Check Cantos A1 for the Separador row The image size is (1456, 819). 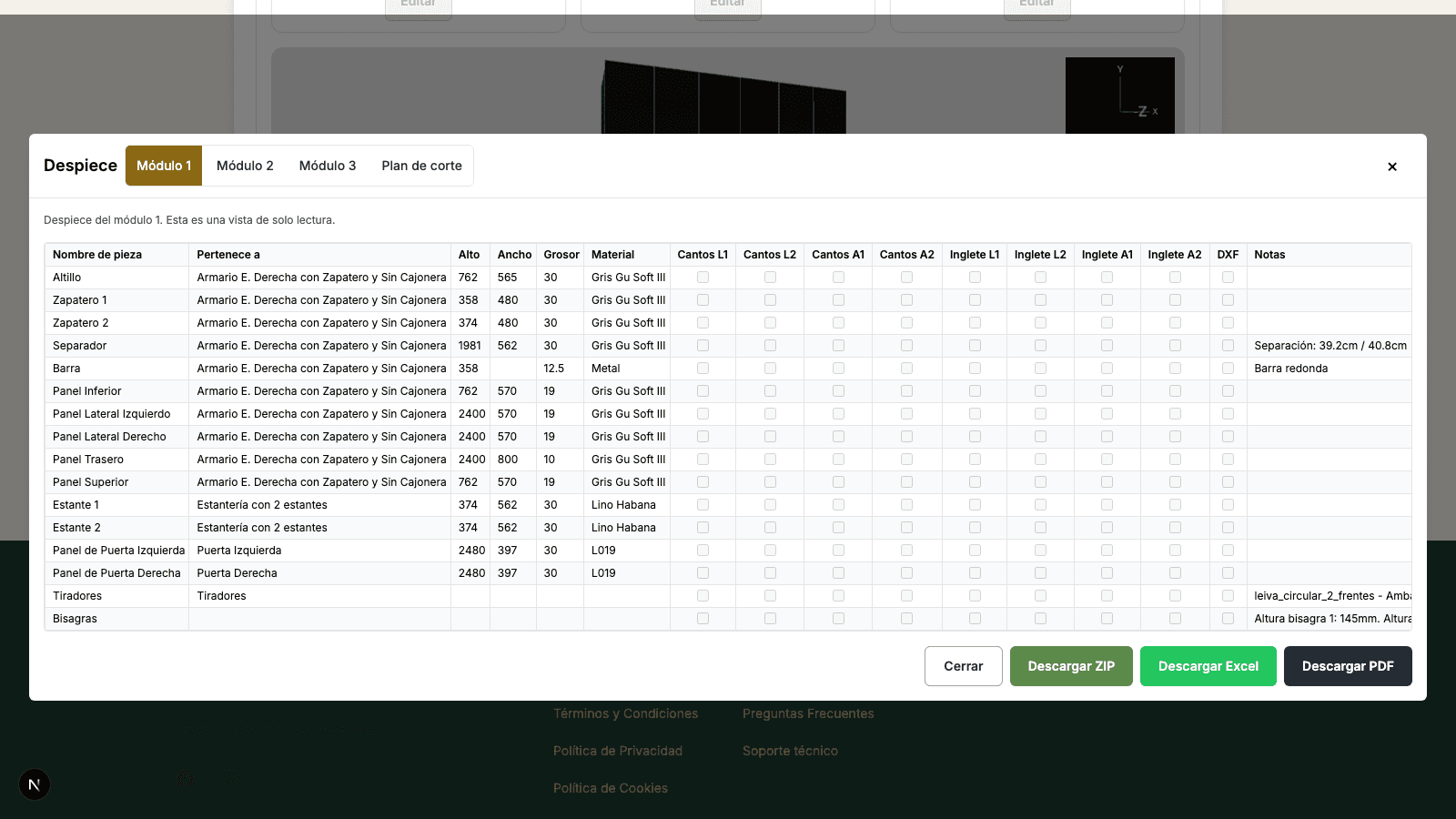click(838, 346)
